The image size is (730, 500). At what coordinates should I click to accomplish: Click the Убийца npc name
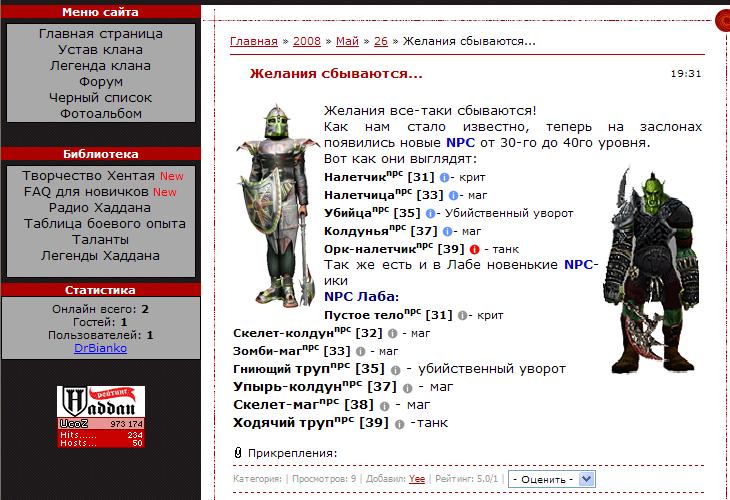point(348,213)
